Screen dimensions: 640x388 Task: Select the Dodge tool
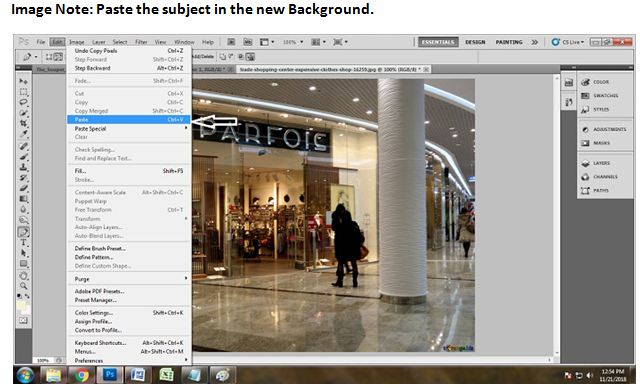pos(23,220)
